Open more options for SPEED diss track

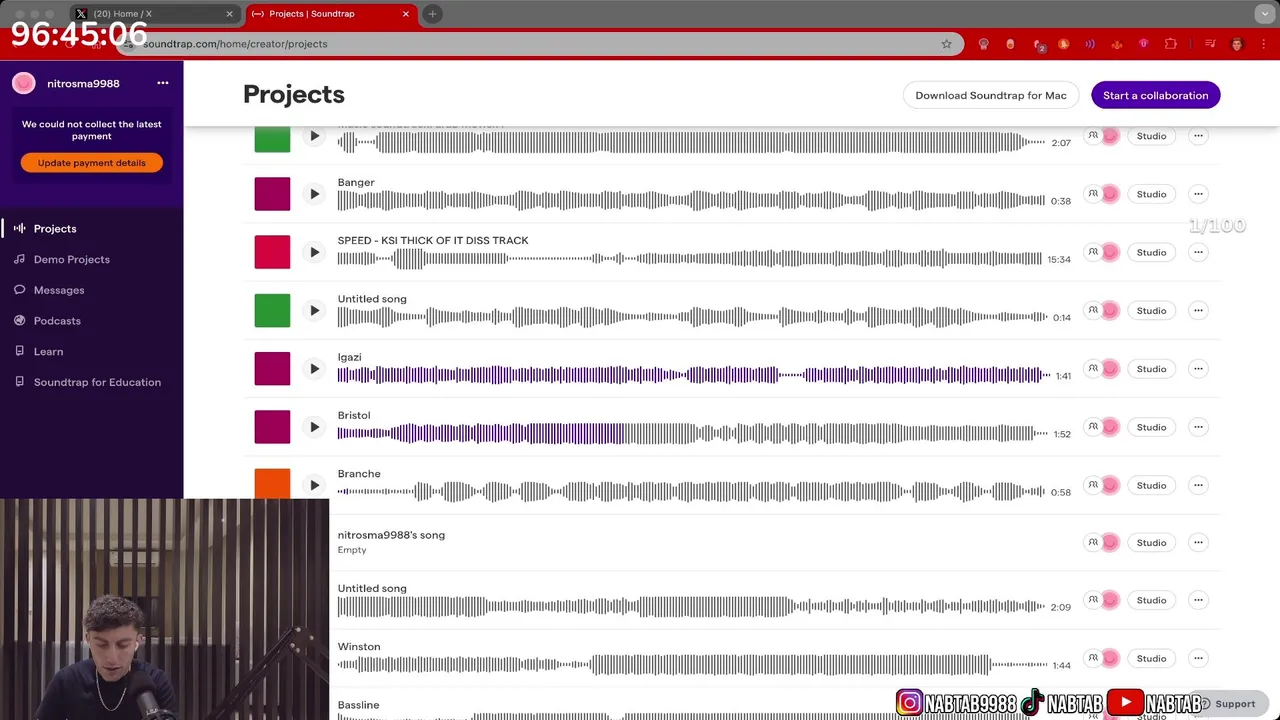[1198, 252]
